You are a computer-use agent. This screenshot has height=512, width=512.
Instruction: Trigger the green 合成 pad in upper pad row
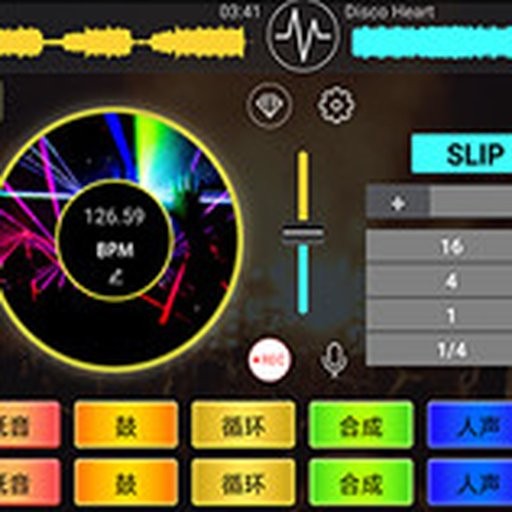point(361,425)
